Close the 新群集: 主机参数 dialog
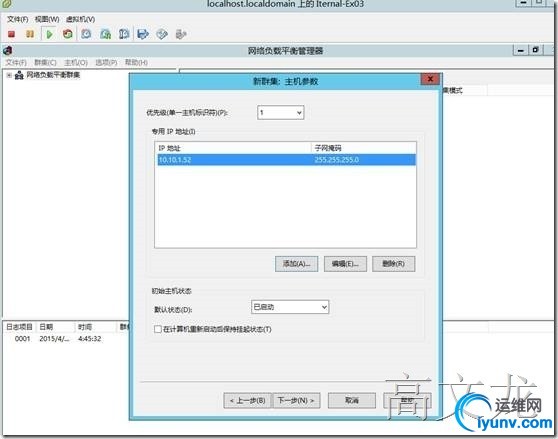This screenshot has width=558, height=439. [x=430, y=79]
